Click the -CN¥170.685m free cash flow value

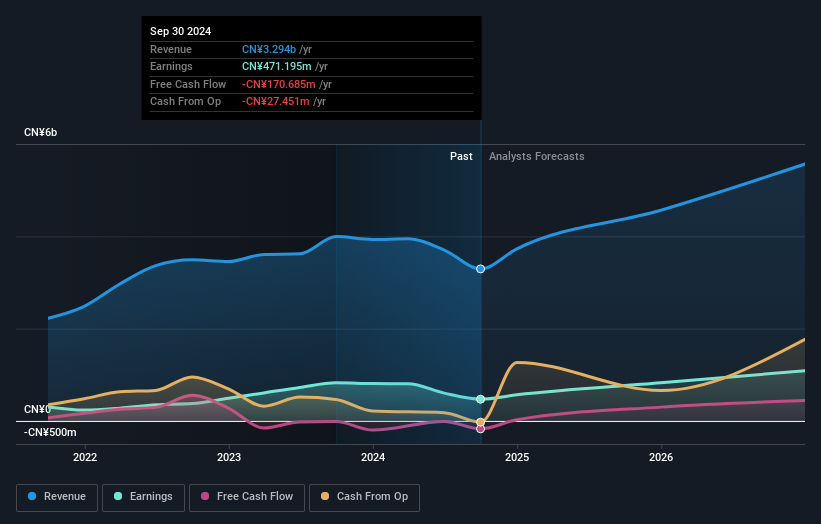[x=279, y=84]
